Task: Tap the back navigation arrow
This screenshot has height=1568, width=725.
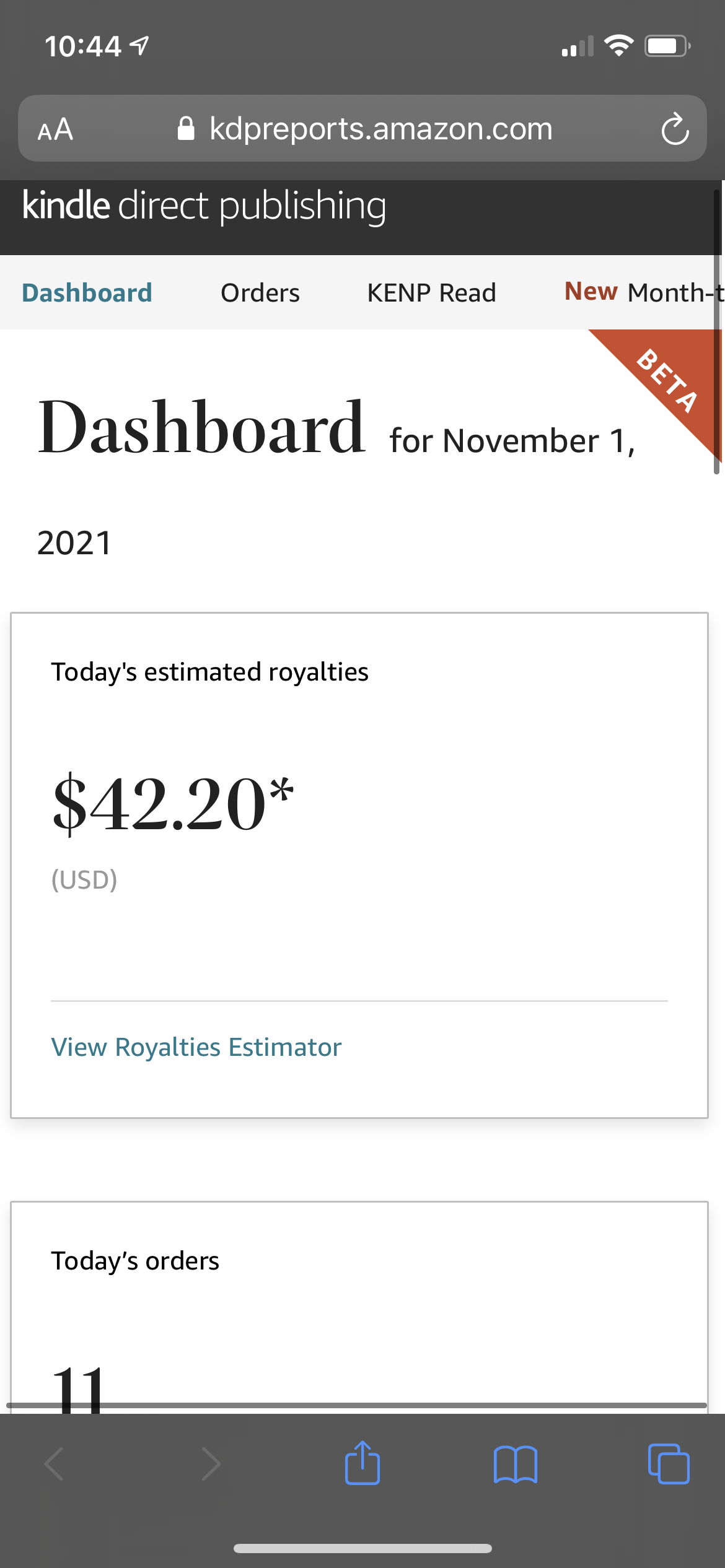Action: pos(55,1464)
